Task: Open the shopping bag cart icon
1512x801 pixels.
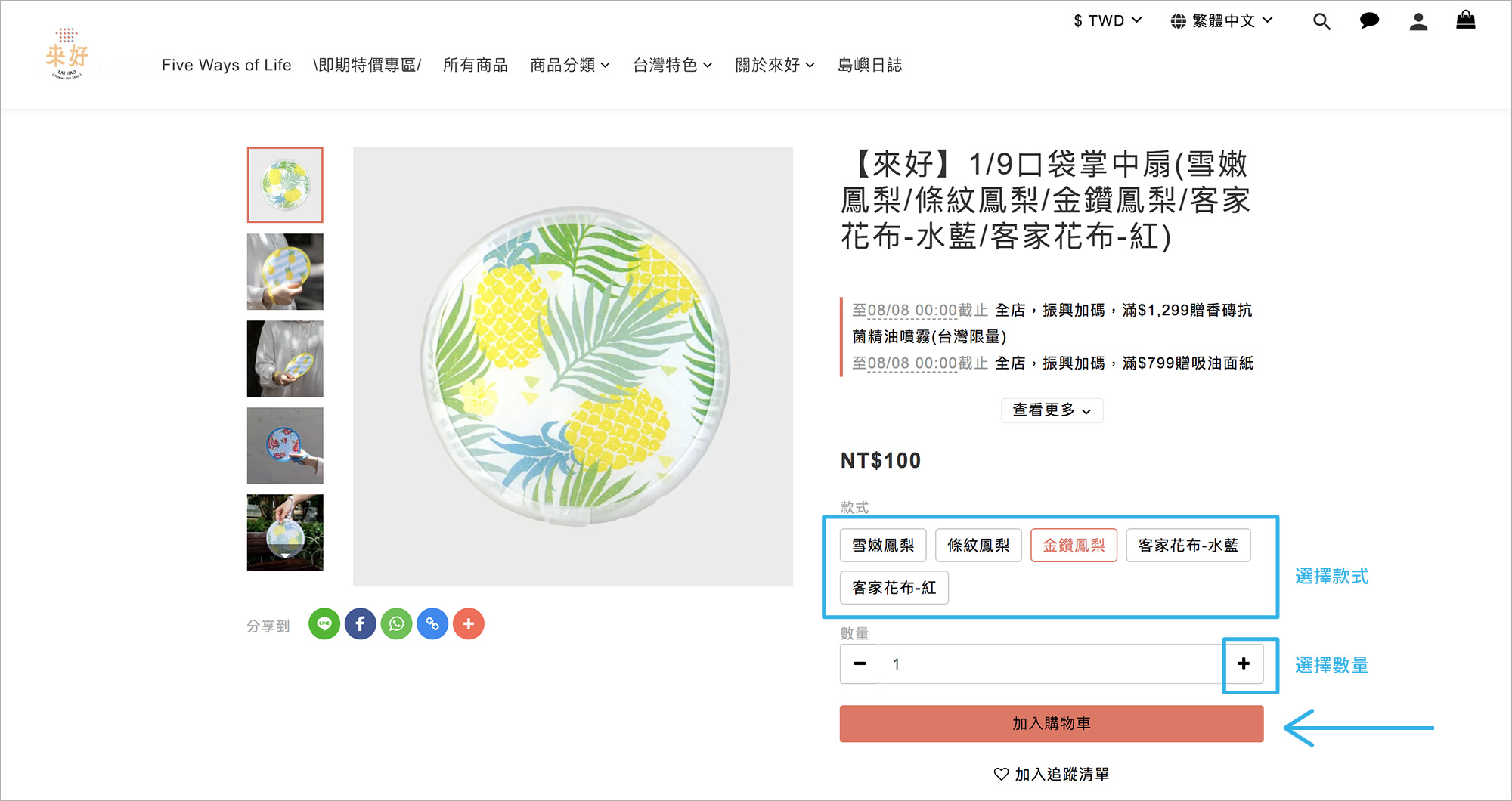Action: coord(1465,20)
